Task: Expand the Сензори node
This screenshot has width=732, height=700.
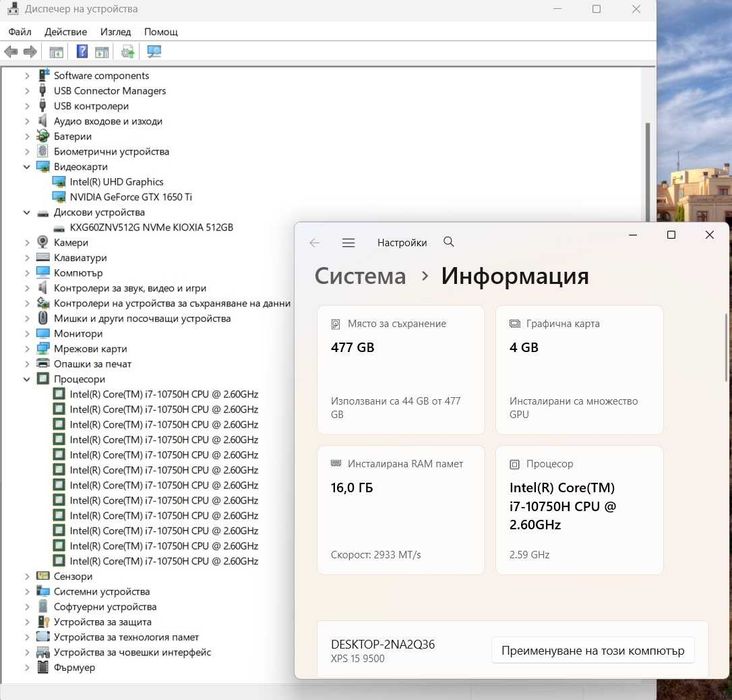Action: point(27,576)
